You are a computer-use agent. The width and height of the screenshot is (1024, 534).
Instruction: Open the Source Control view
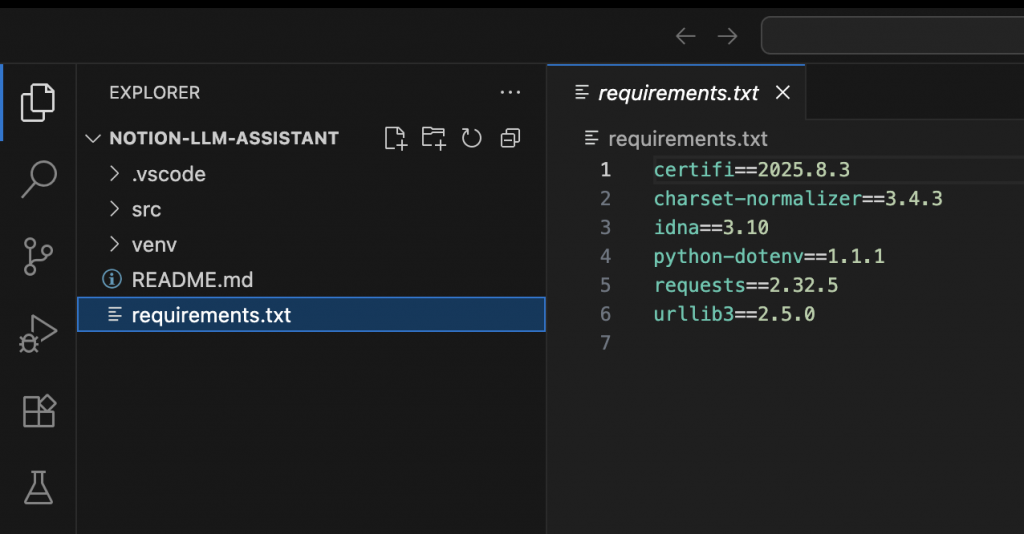39,257
